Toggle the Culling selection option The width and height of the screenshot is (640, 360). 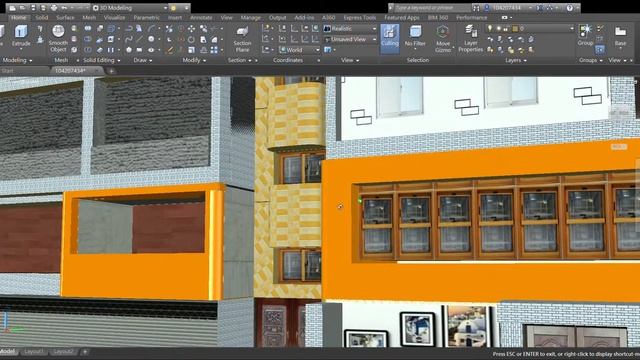pyautogui.click(x=390, y=38)
